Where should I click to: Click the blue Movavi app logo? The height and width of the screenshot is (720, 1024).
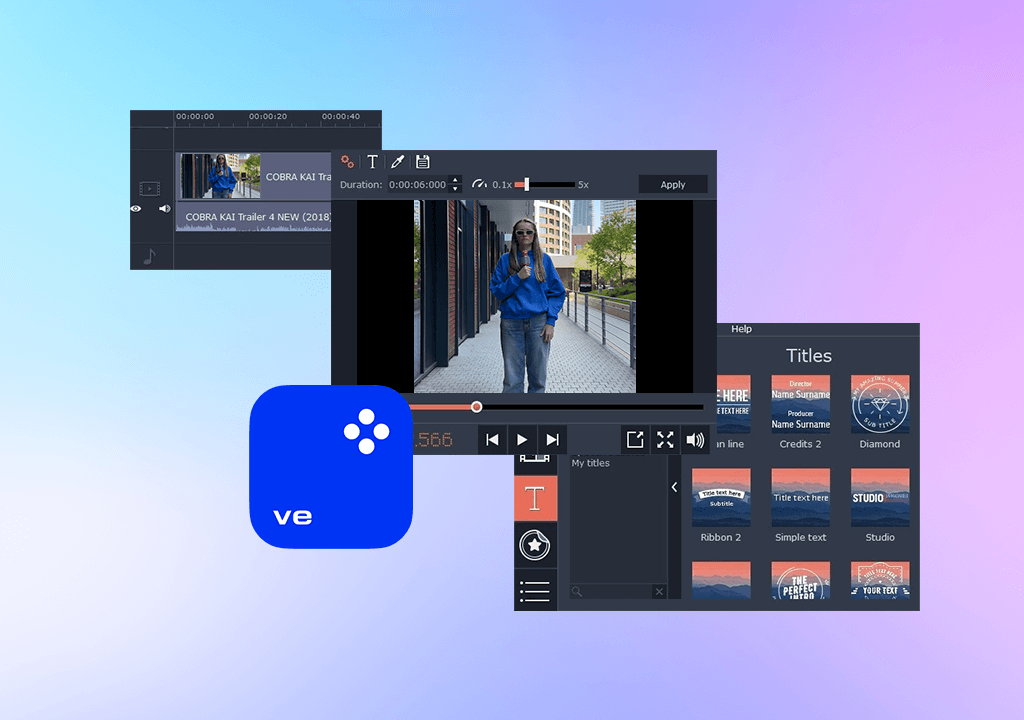click(330, 466)
